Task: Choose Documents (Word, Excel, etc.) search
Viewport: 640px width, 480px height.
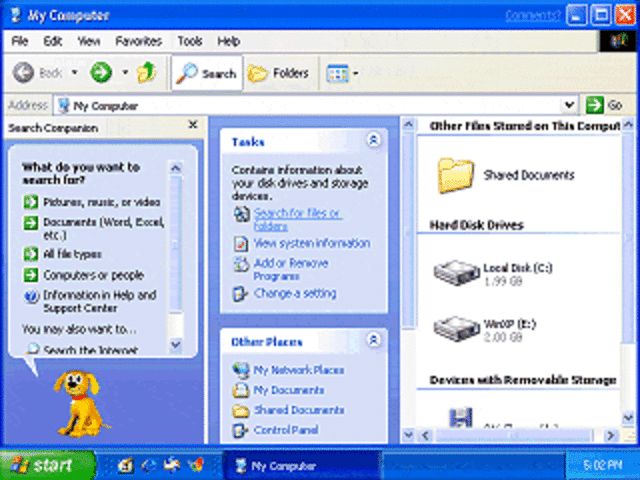Action: click(x=104, y=228)
